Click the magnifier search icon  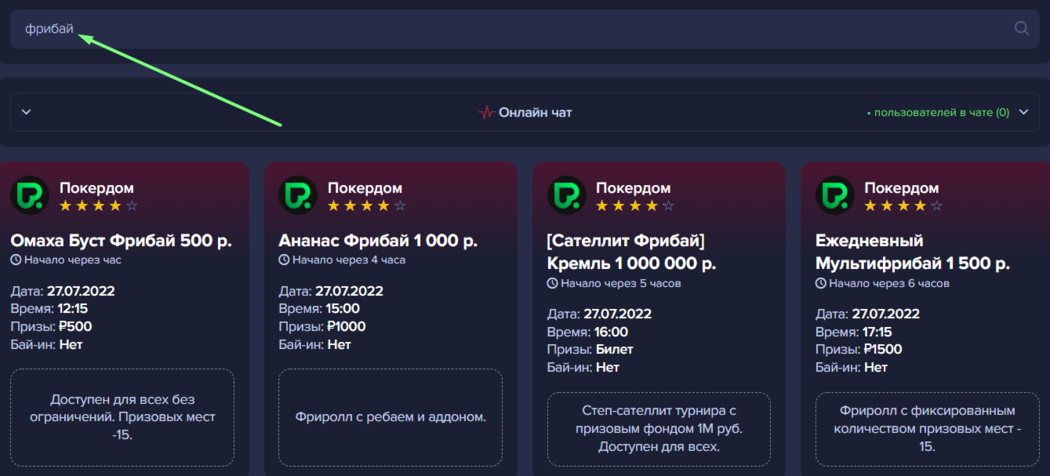(x=1021, y=28)
